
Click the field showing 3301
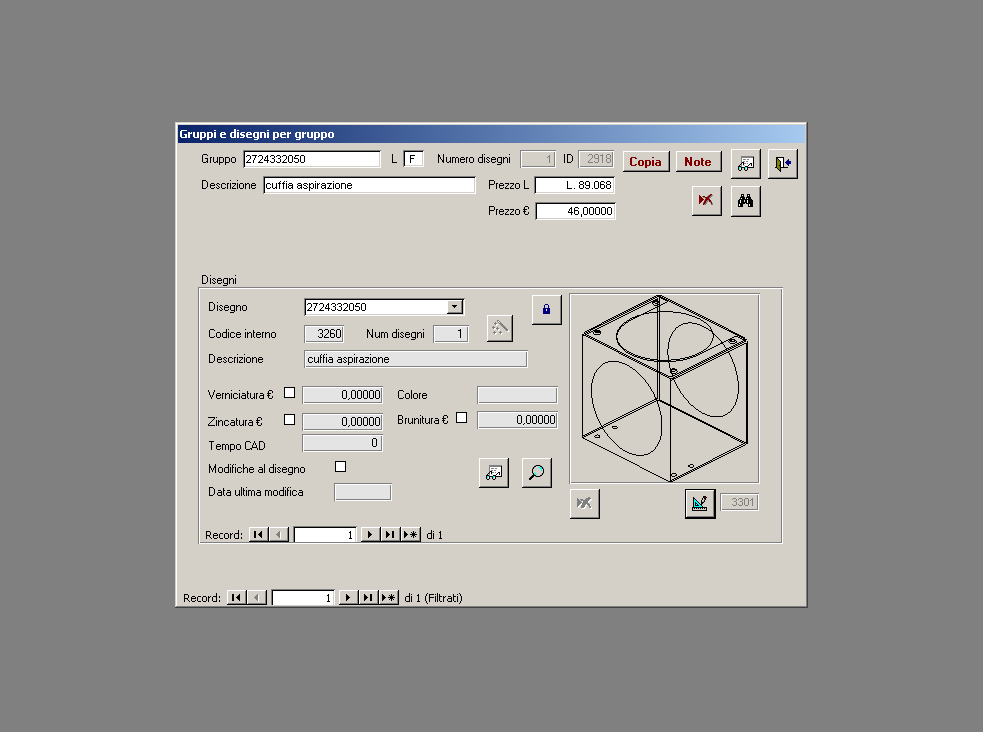click(x=740, y=503)
